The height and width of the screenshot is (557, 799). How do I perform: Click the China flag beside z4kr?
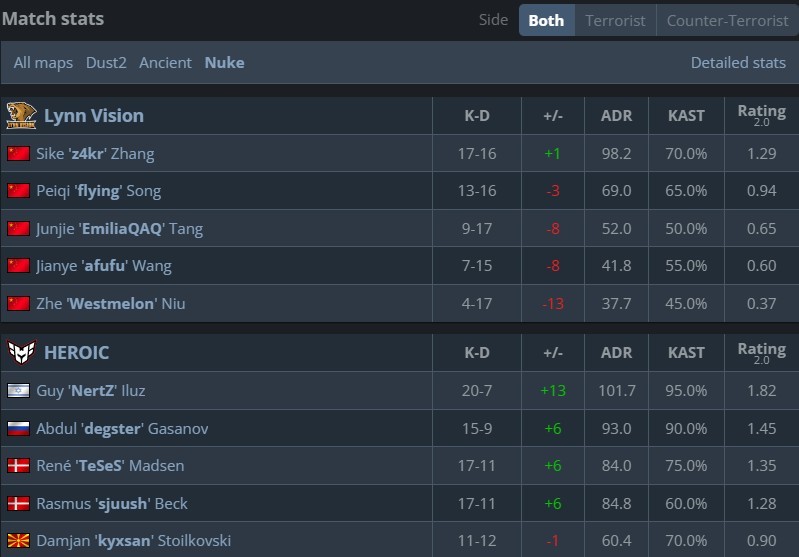(18, 154)
